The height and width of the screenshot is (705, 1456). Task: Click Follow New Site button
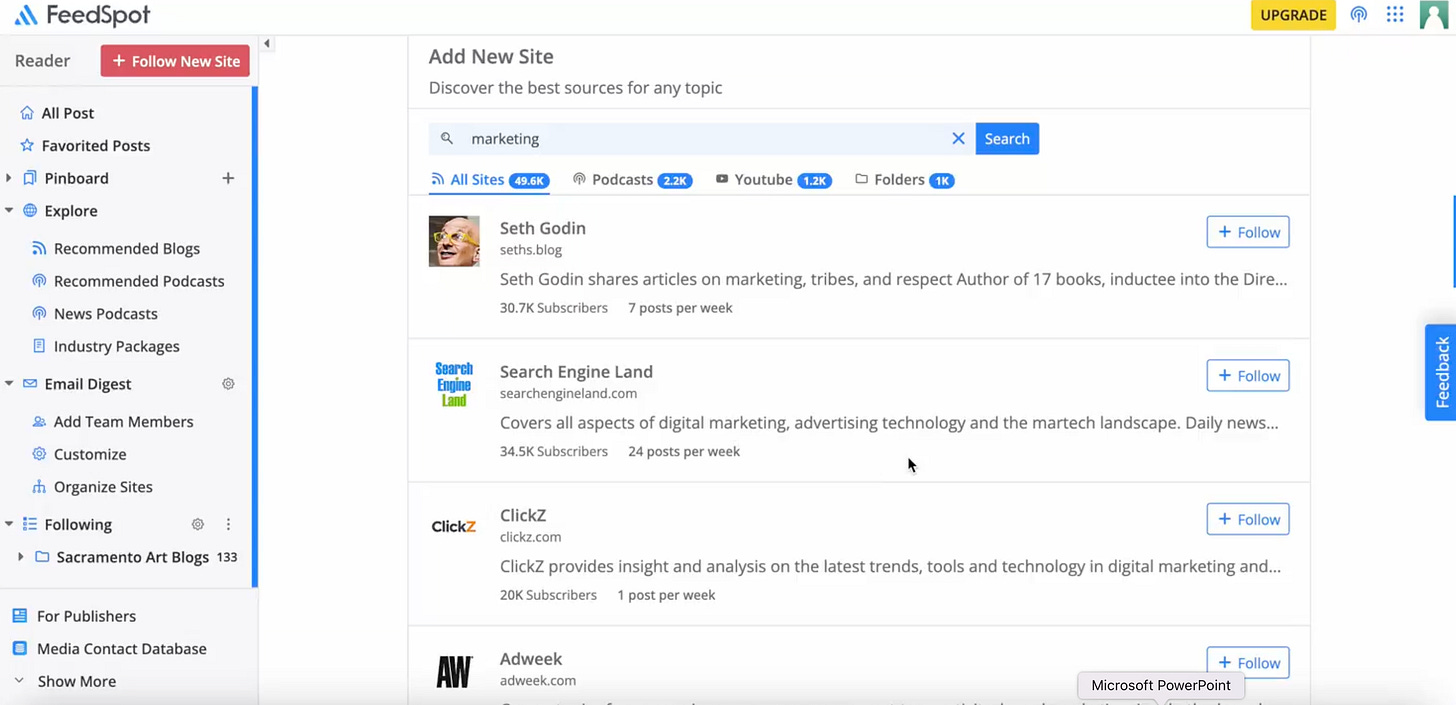click(x=175, y=61)
